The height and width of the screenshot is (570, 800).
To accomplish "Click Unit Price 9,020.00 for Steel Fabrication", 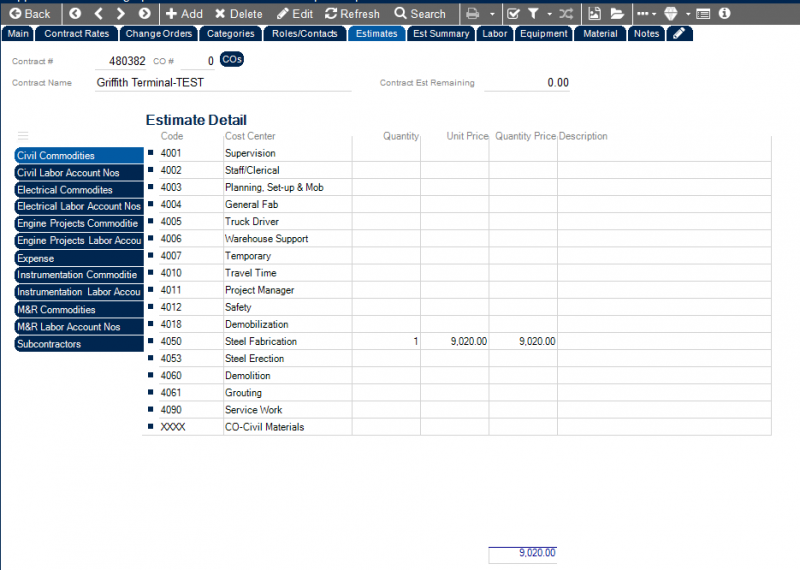I will [455, 341].
